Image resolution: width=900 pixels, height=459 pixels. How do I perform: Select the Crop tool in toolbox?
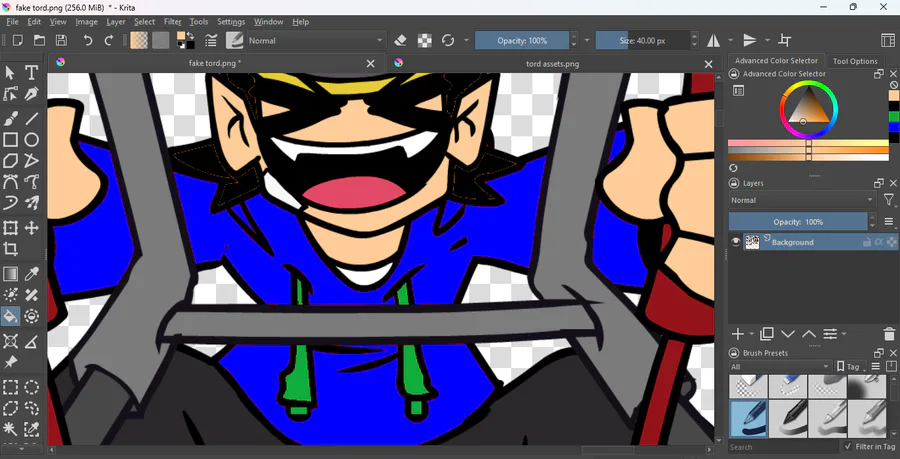(x=10, y=249)
